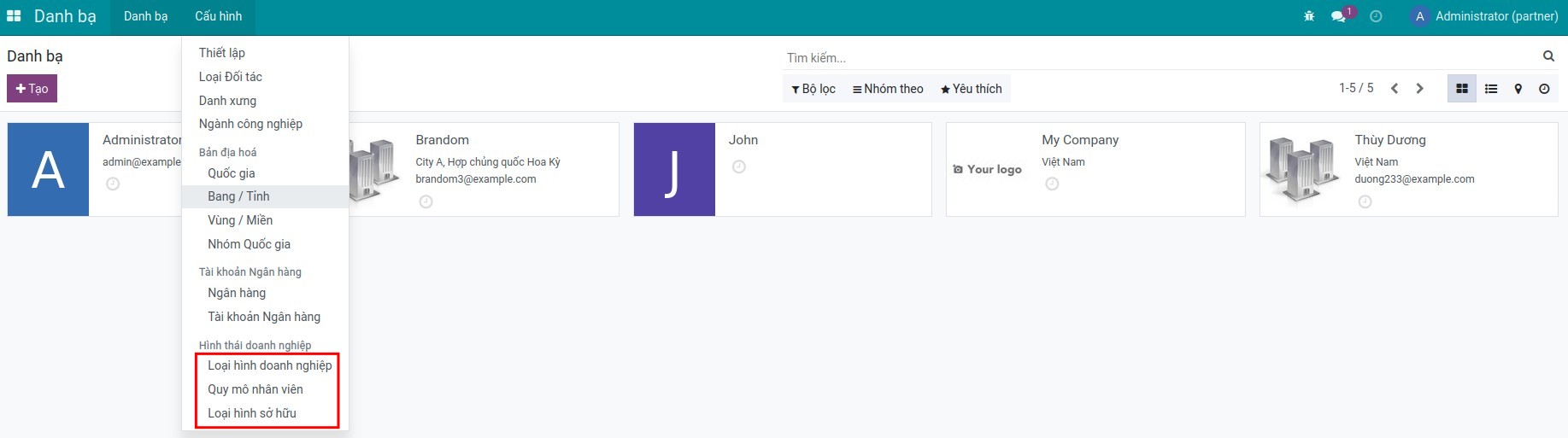This screenshot has height=438, width=1568.
Task: Switch to kanban view
Action: pyautogui.click(x=1462, y=89)
